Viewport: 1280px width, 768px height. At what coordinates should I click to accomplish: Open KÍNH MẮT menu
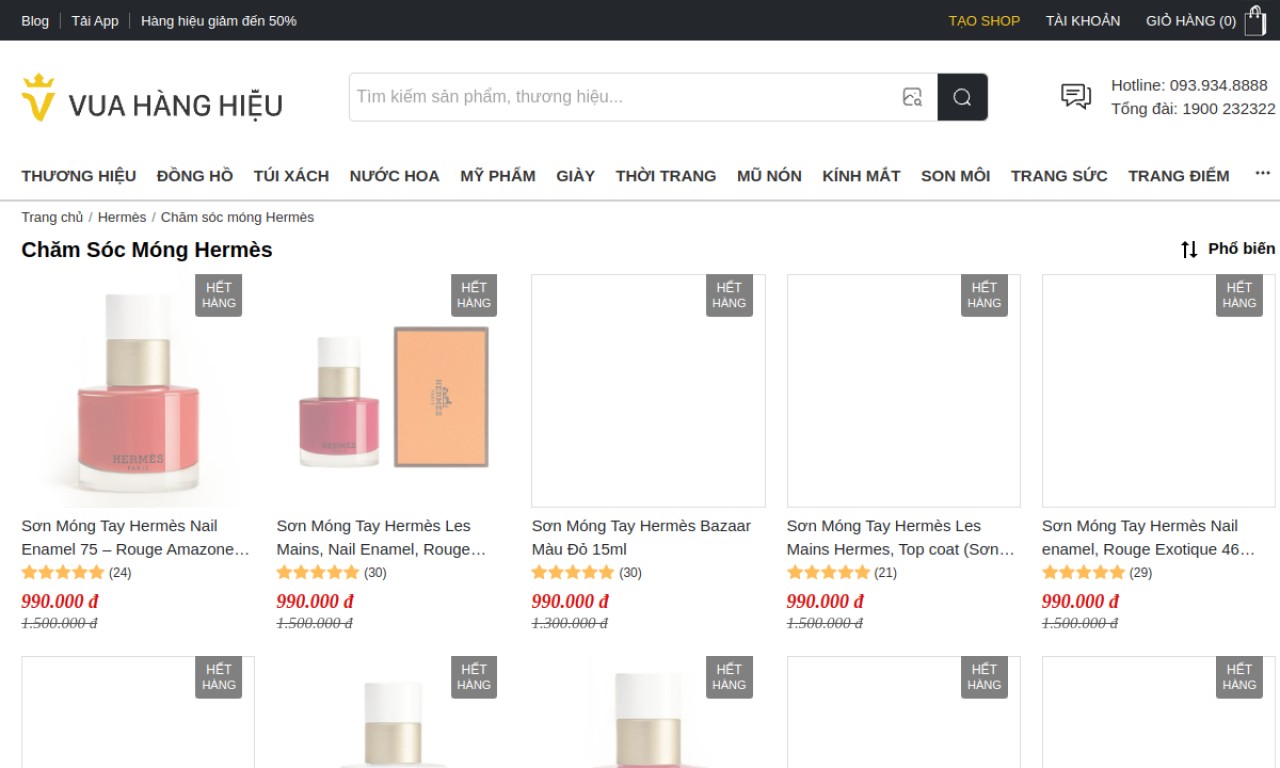pyautogui.click(x=861, y=175)
